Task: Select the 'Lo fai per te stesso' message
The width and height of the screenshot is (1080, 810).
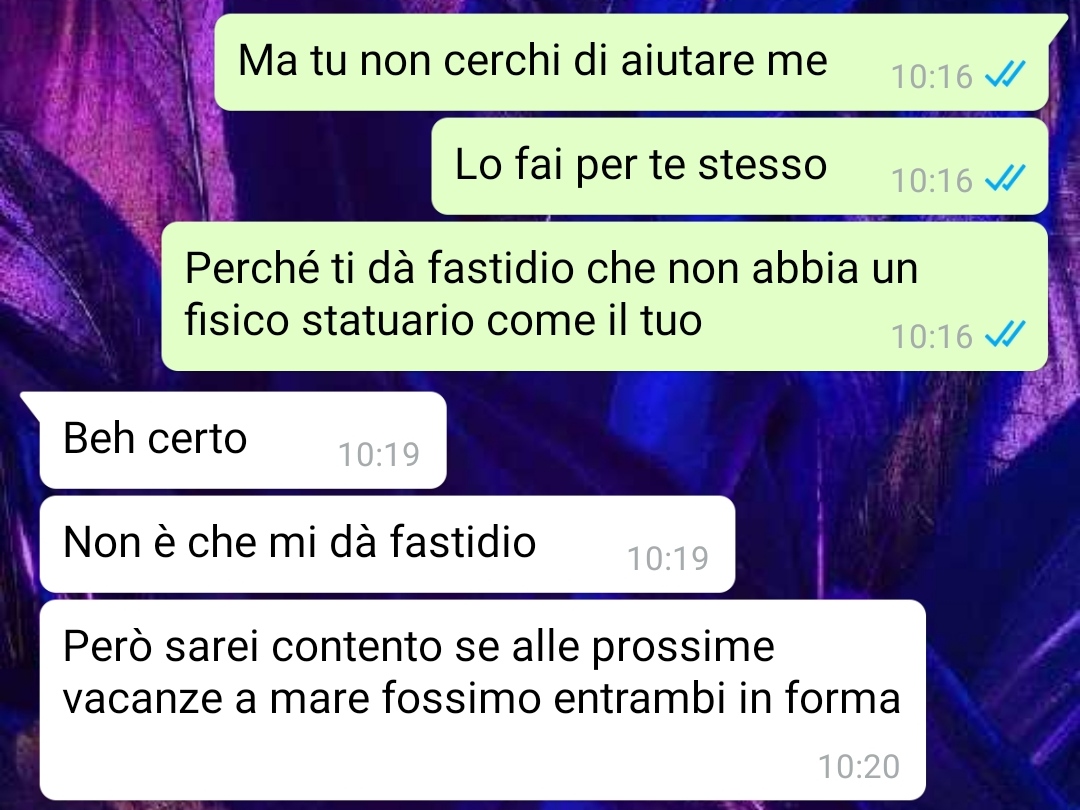Action: point(740,166)
